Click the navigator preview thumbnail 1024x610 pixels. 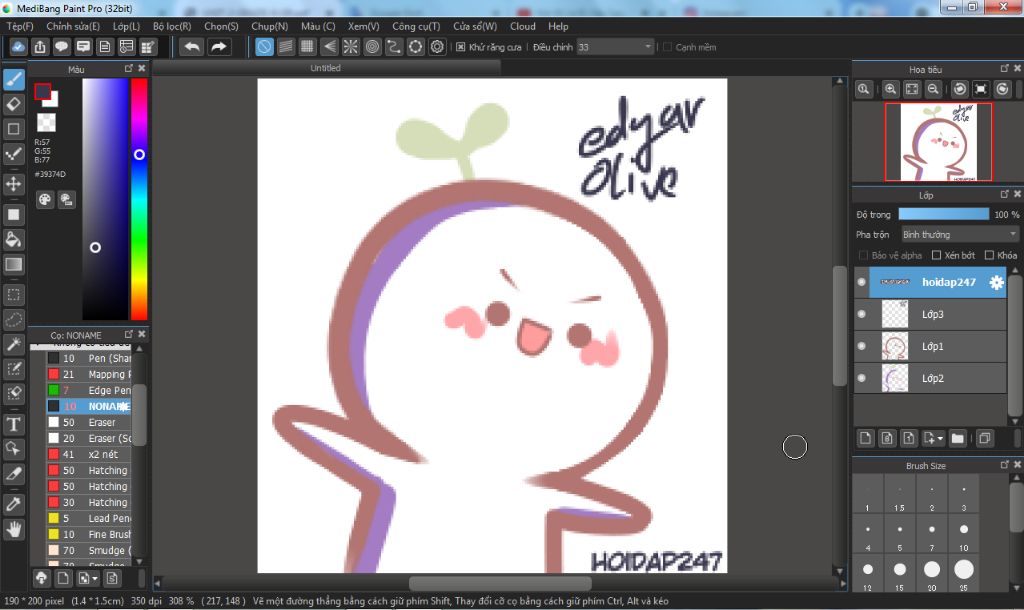pyautogui.click(x=938, y=142)
